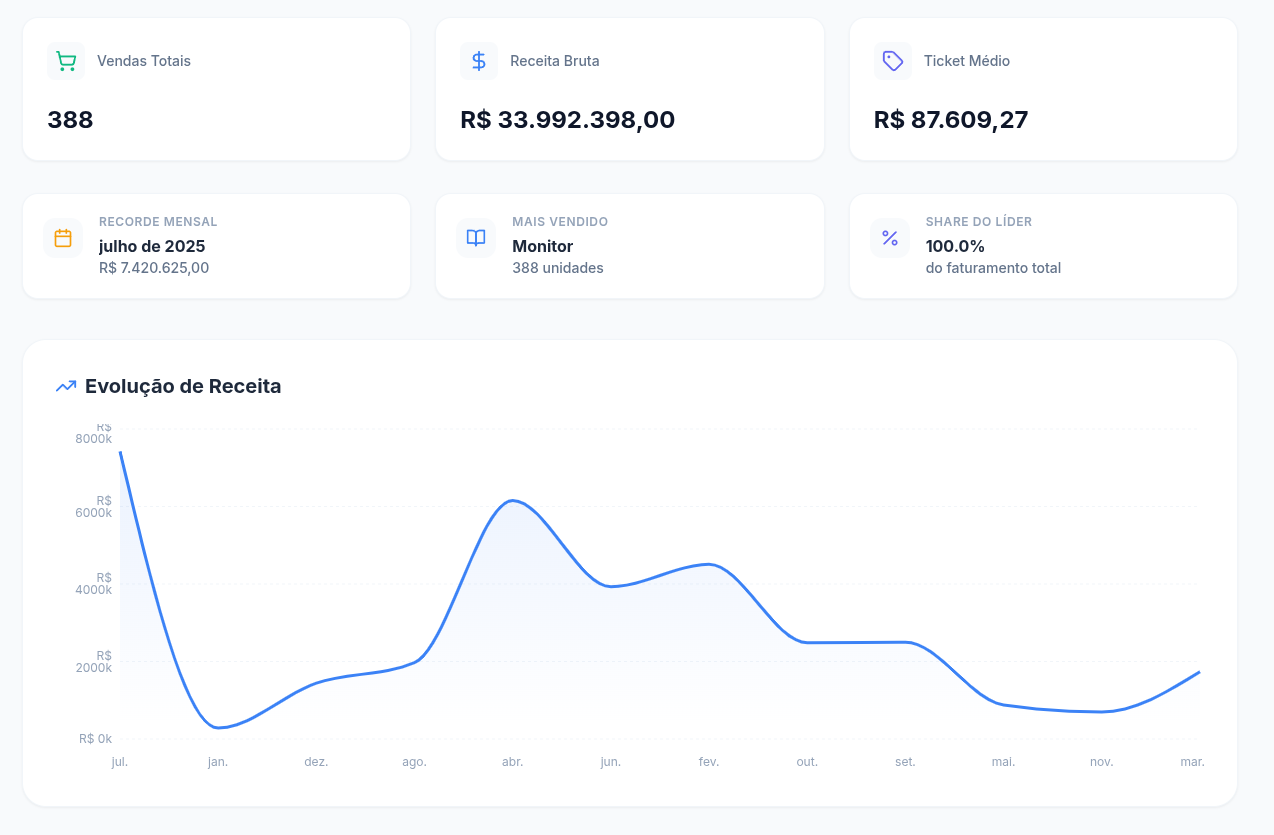Click the percent icon in the Share do Líder card
The height and width of the screenshot is (835, 1274).
pos(890,238)
